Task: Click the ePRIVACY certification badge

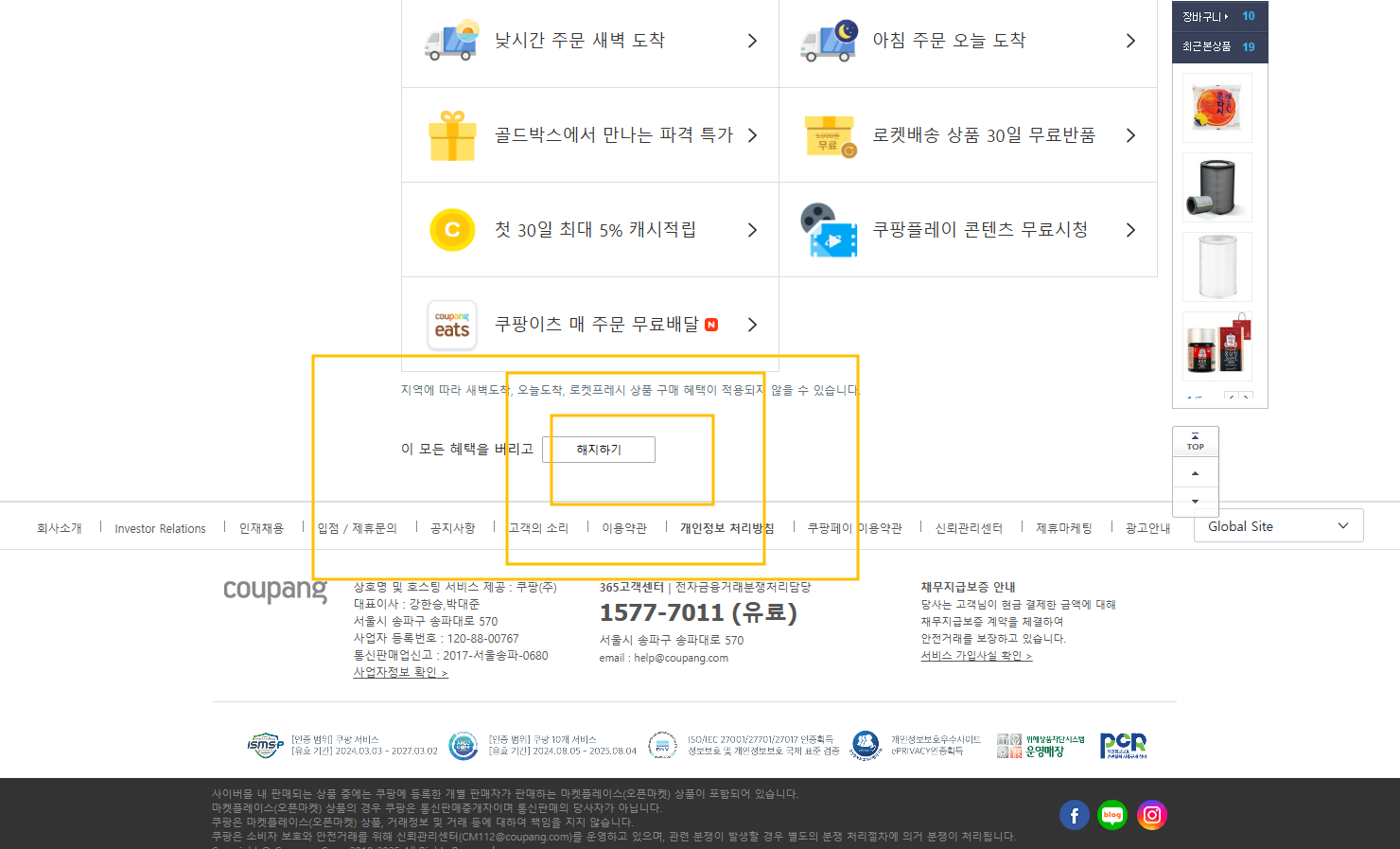Action: pyautogui.click(x=866, y=746)
